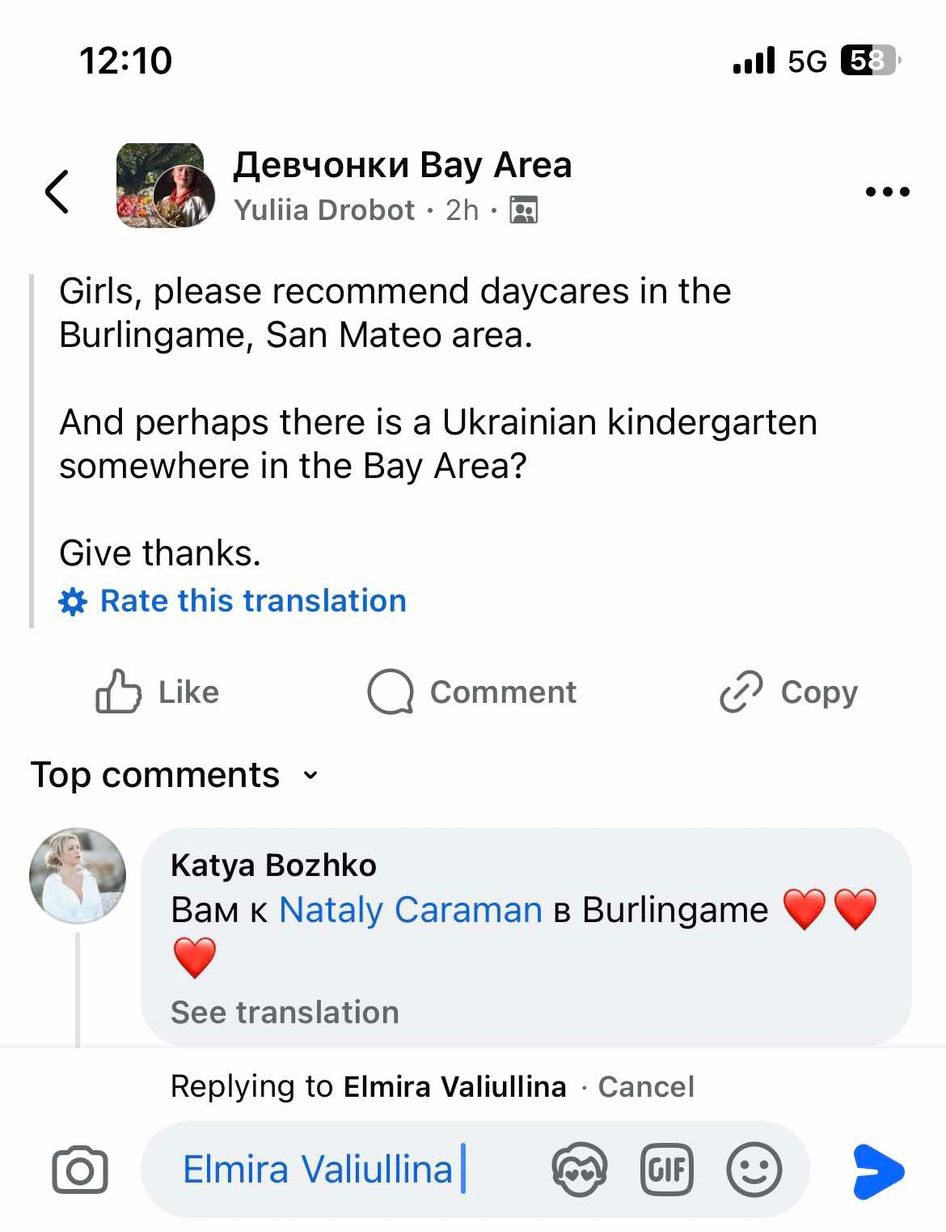Tap Comment on the post
Viewport: 946px width, 1232px height.
pyautogui.click(x=472, y=692)
